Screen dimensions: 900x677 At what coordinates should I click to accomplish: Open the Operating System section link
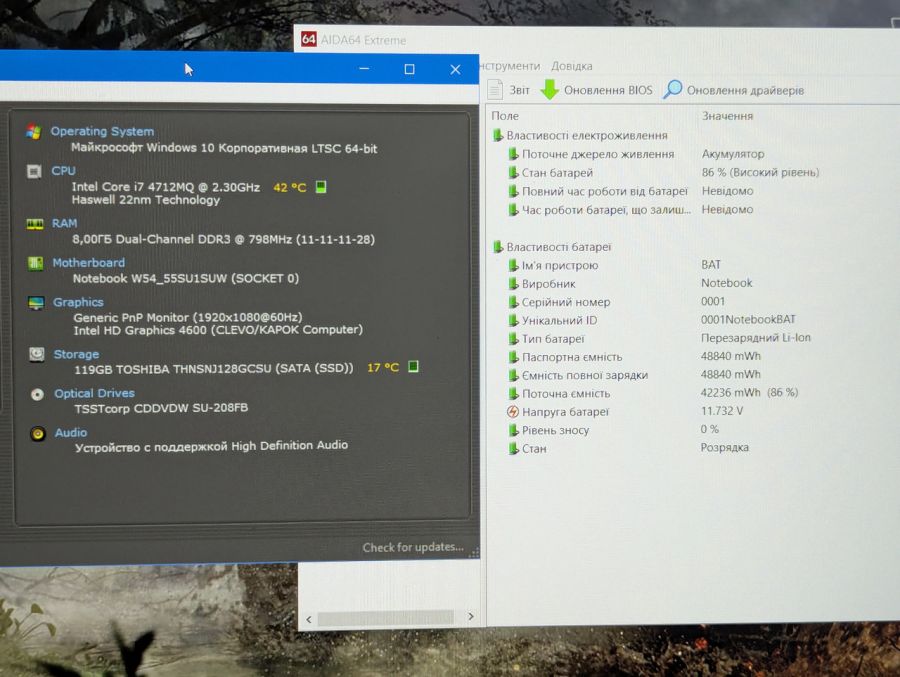pyautogui.click(x=102, y=131)
